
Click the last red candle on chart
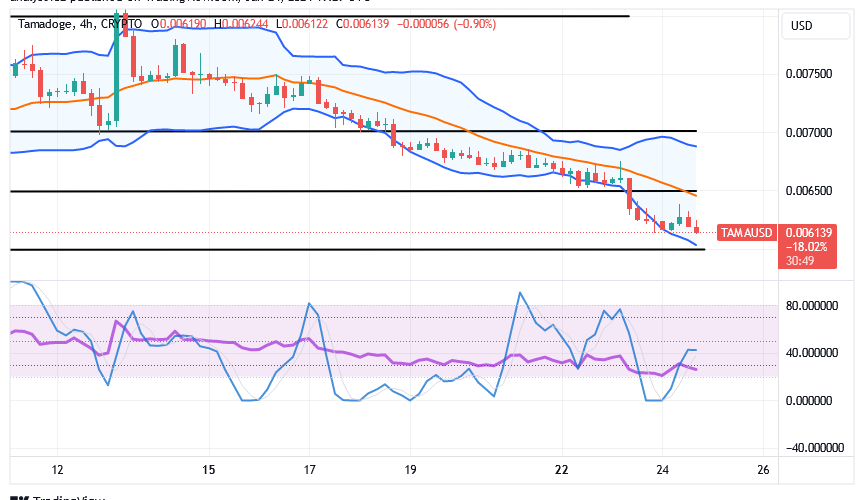697,229
